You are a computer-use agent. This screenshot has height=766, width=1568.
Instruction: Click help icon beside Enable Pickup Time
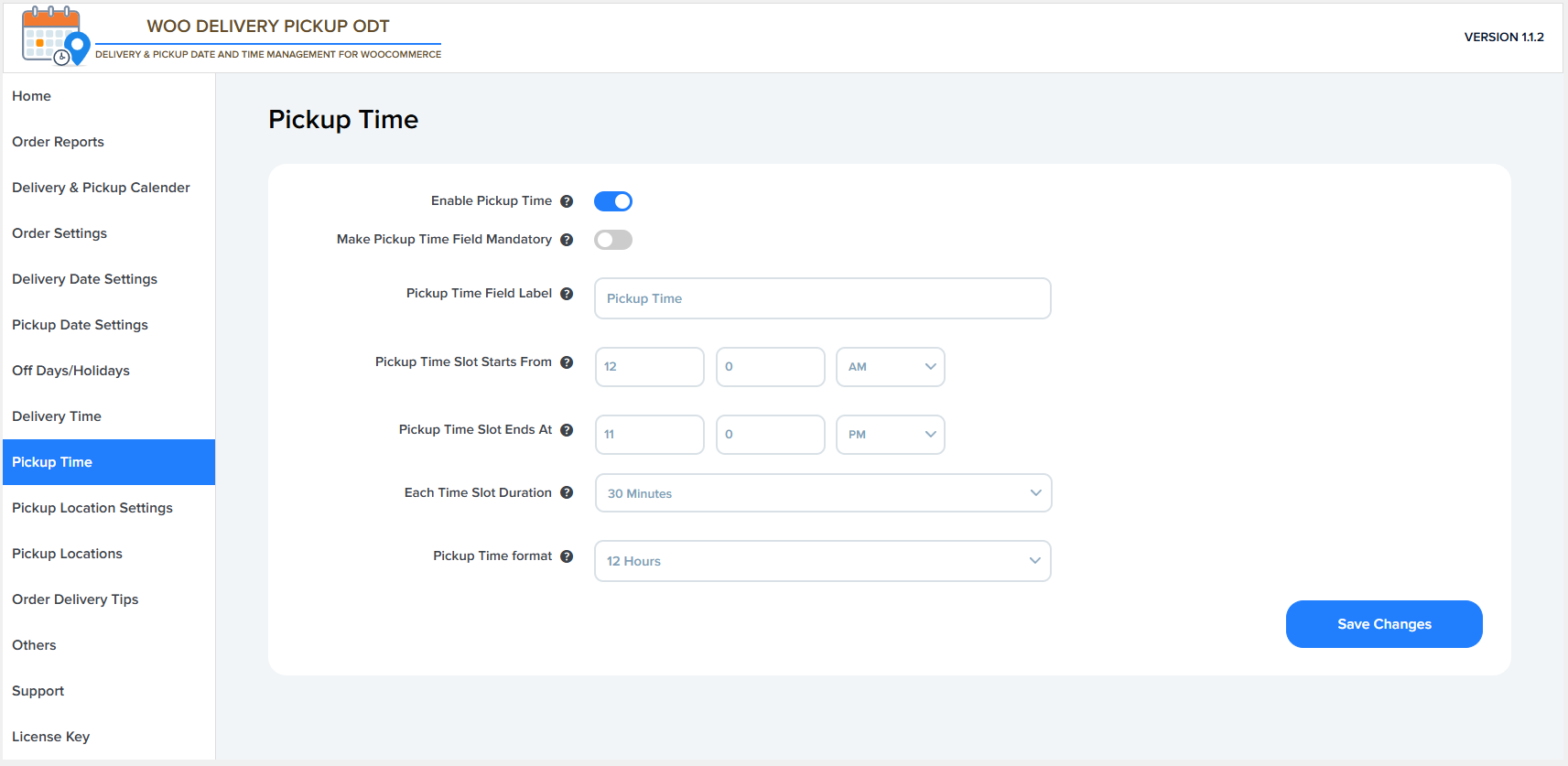567,201
